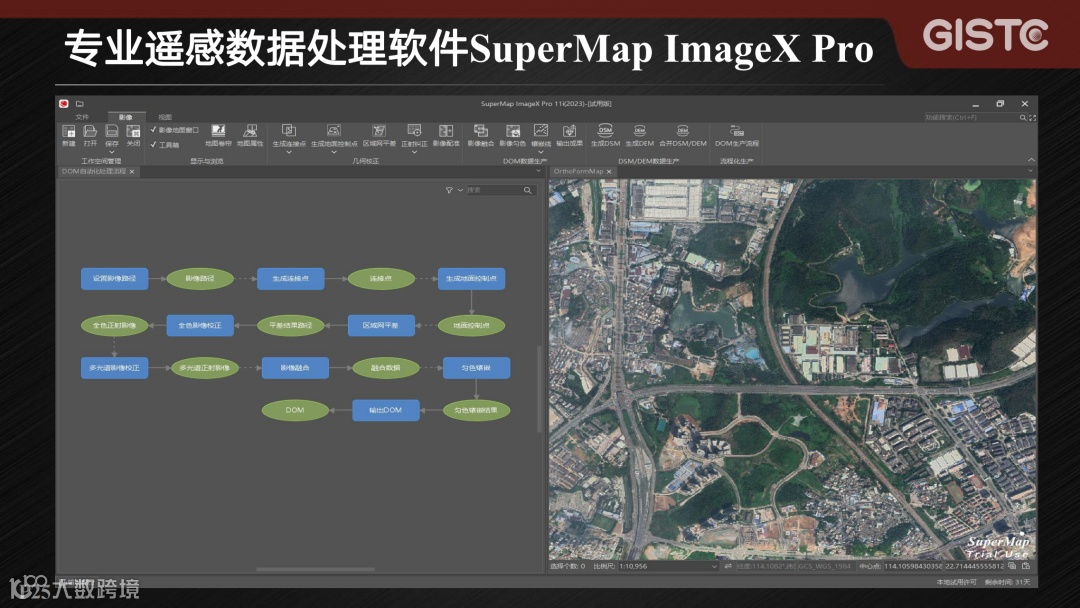
Task: Click the 生成地面控制点 icon
Action: tap(334, 130)
